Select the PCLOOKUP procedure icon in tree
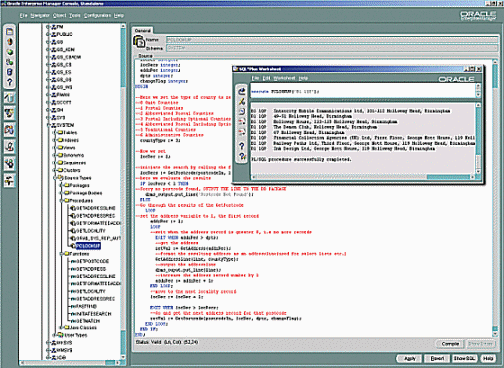This screenshot has width=504, height=368. point(73,246)
